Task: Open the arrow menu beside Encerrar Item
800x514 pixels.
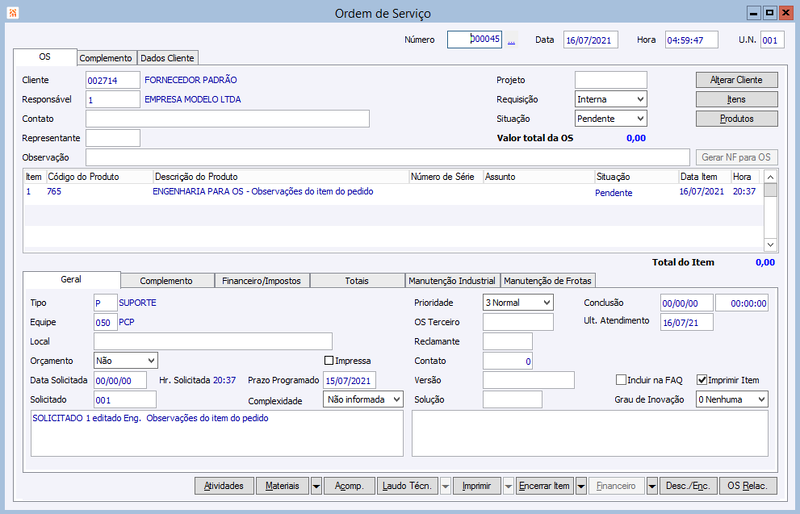Action: (581, 486)
